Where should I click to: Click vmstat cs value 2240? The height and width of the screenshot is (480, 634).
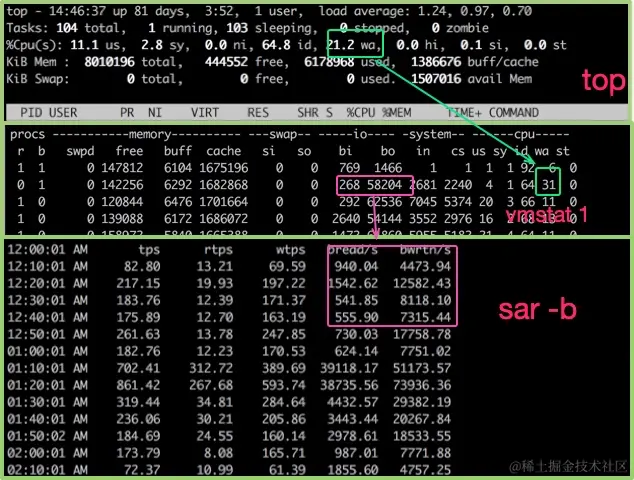pyautogui.click(x=458, y=185)
